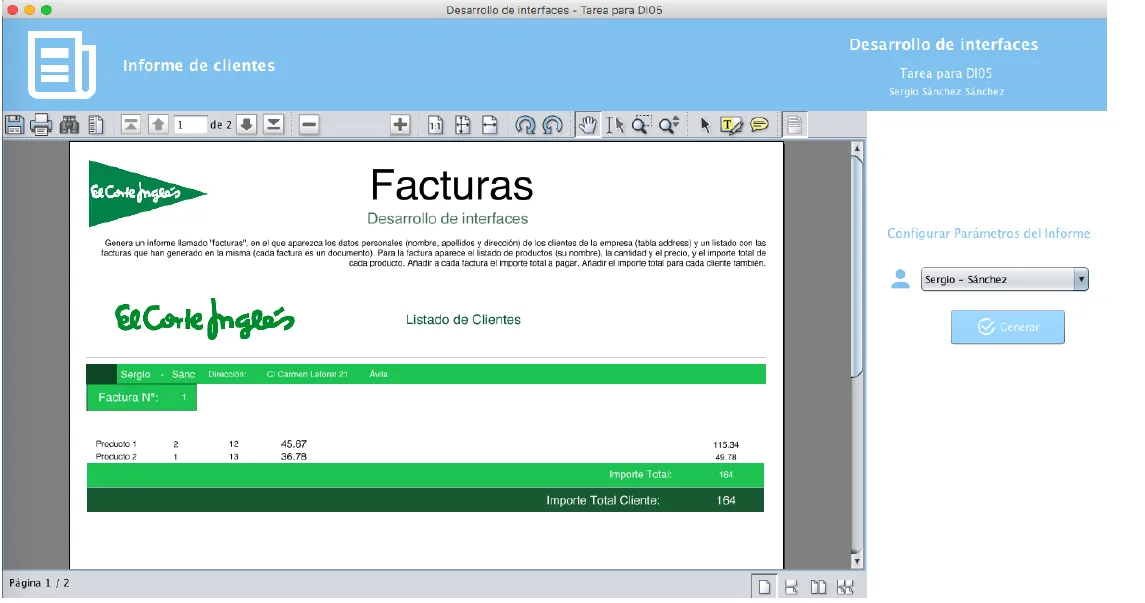Screen dimensions: 1145x603
Task: Switch to continuous single page view
Action: click(x=791, y=587)
